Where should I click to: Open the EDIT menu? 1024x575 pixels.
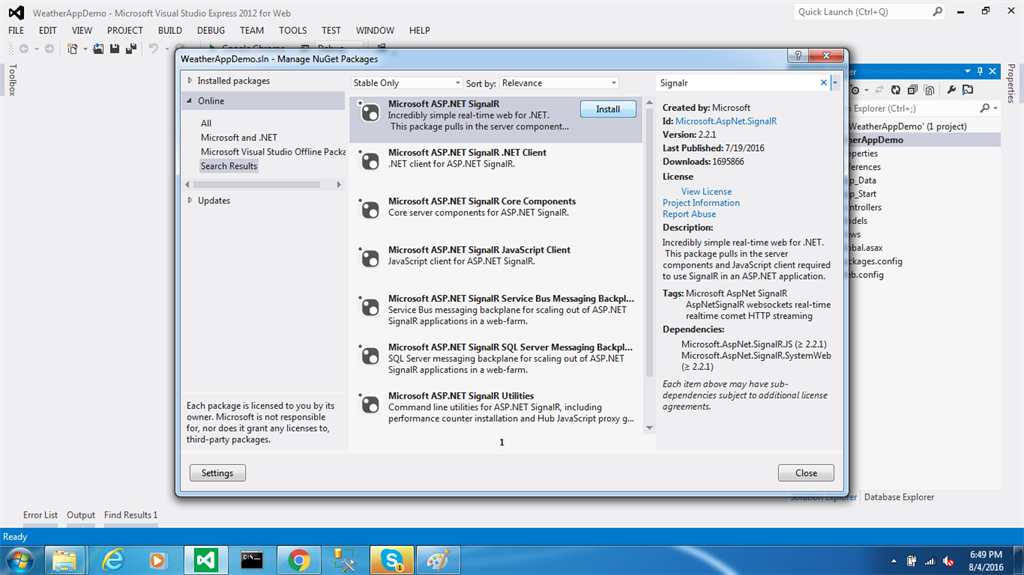[48, 30]
